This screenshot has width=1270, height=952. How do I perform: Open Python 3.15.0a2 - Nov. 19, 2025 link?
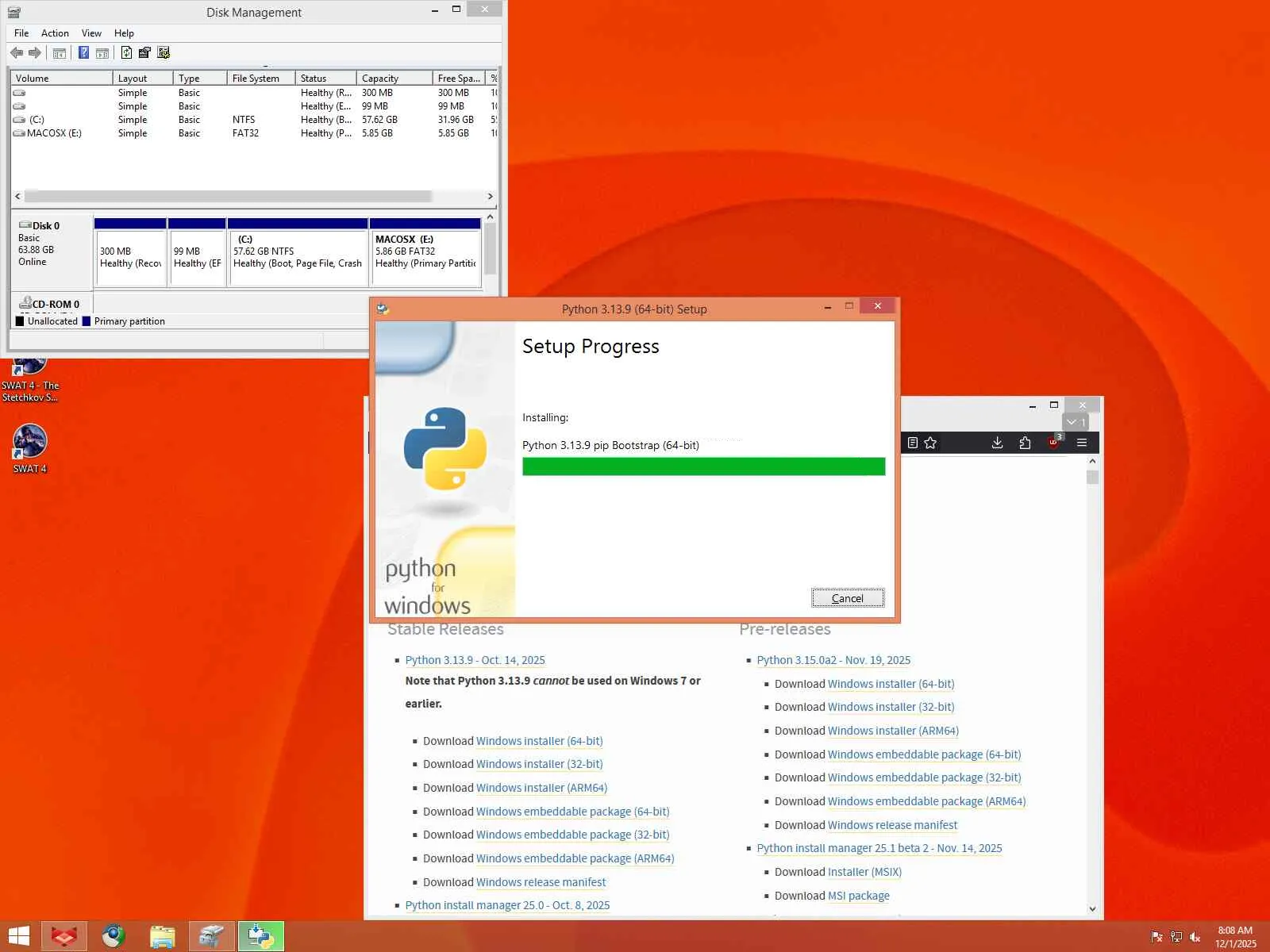[833, 660]
